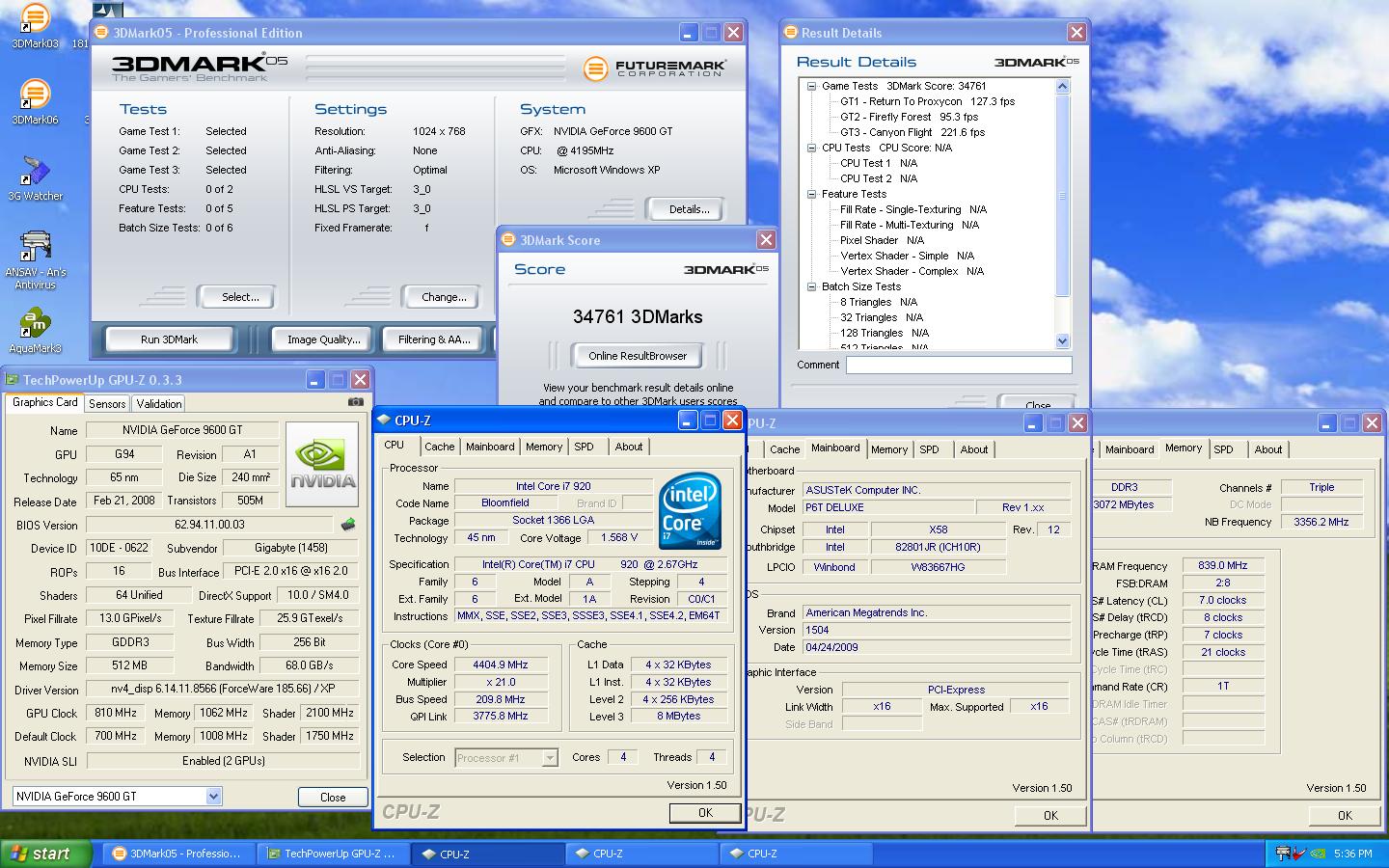This screenshot has width=1389, height=868.
Task: Close the 3DMark Score window
Action: coord(766,240)
